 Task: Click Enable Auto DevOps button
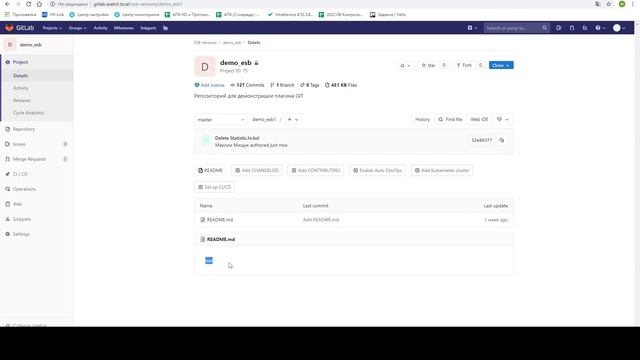point(378,170)
